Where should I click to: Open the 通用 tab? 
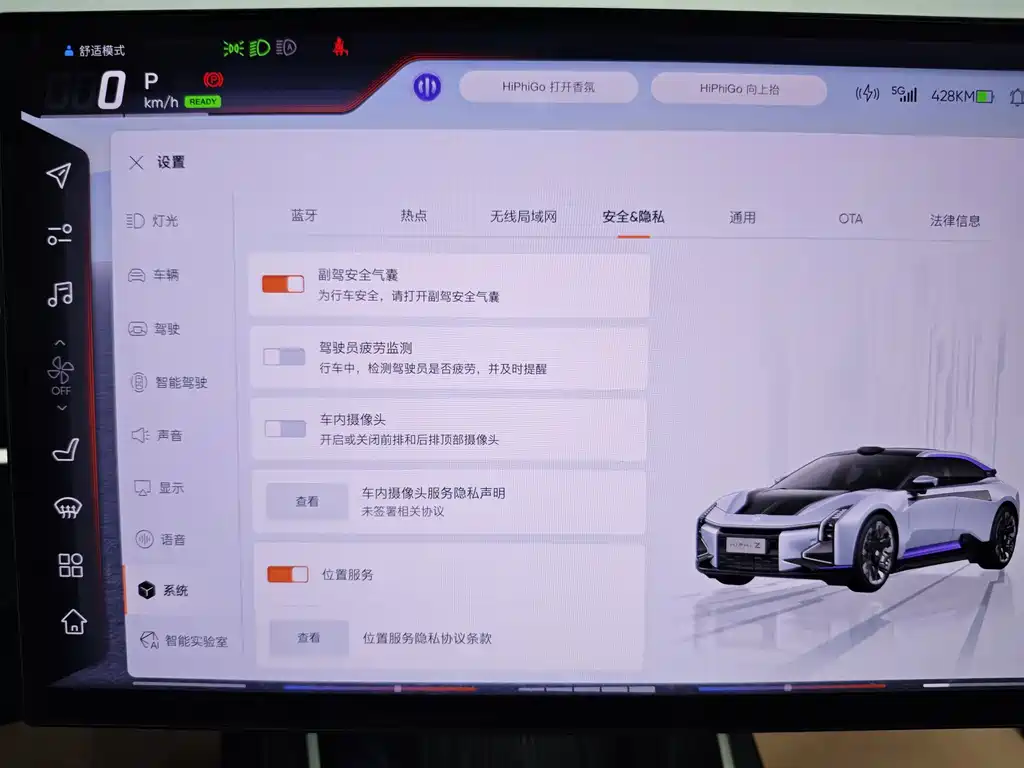pyautogui.click(x=743, y=217)
